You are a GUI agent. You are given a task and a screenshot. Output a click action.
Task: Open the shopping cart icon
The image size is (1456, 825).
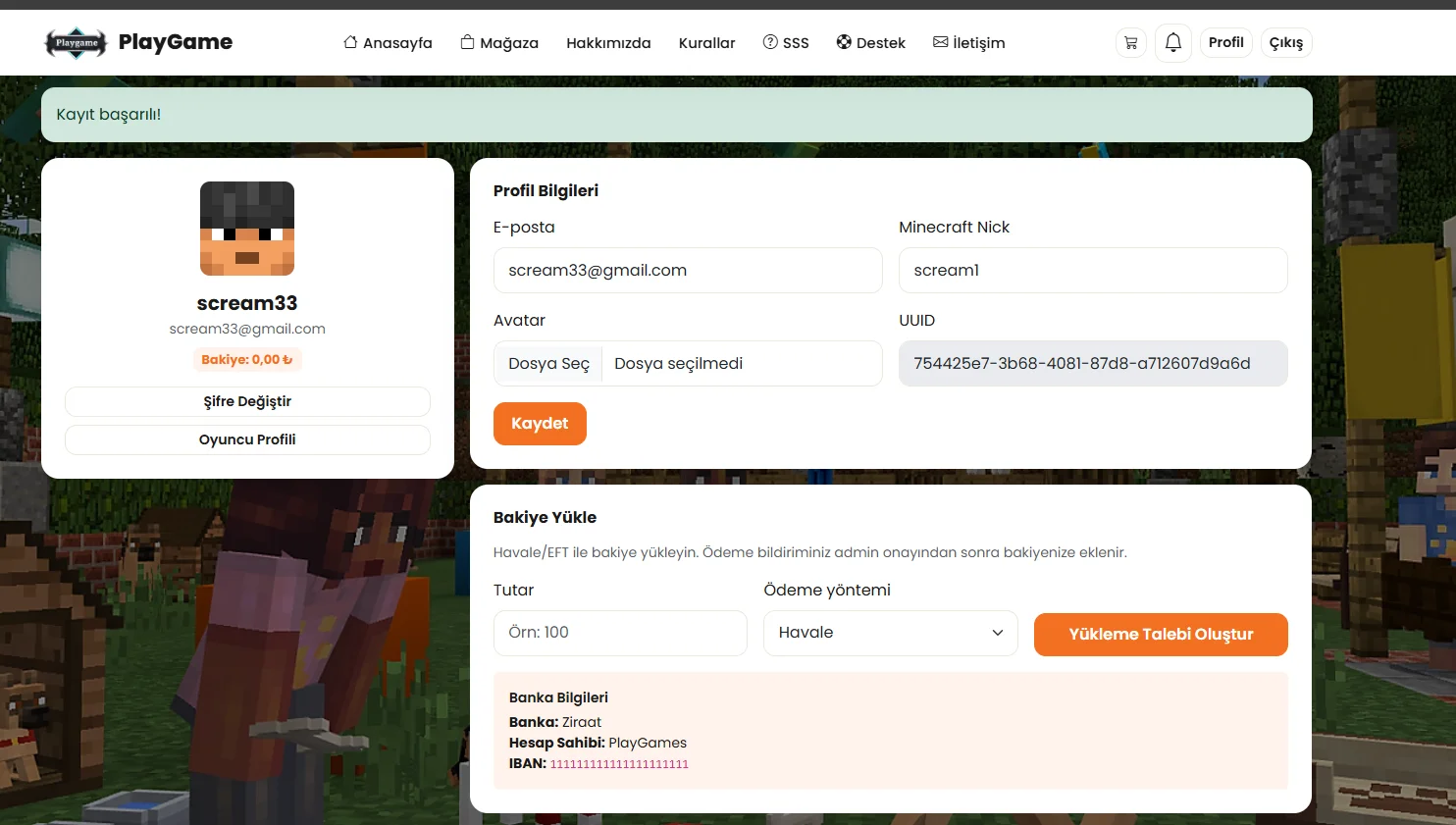(1131, 42)
